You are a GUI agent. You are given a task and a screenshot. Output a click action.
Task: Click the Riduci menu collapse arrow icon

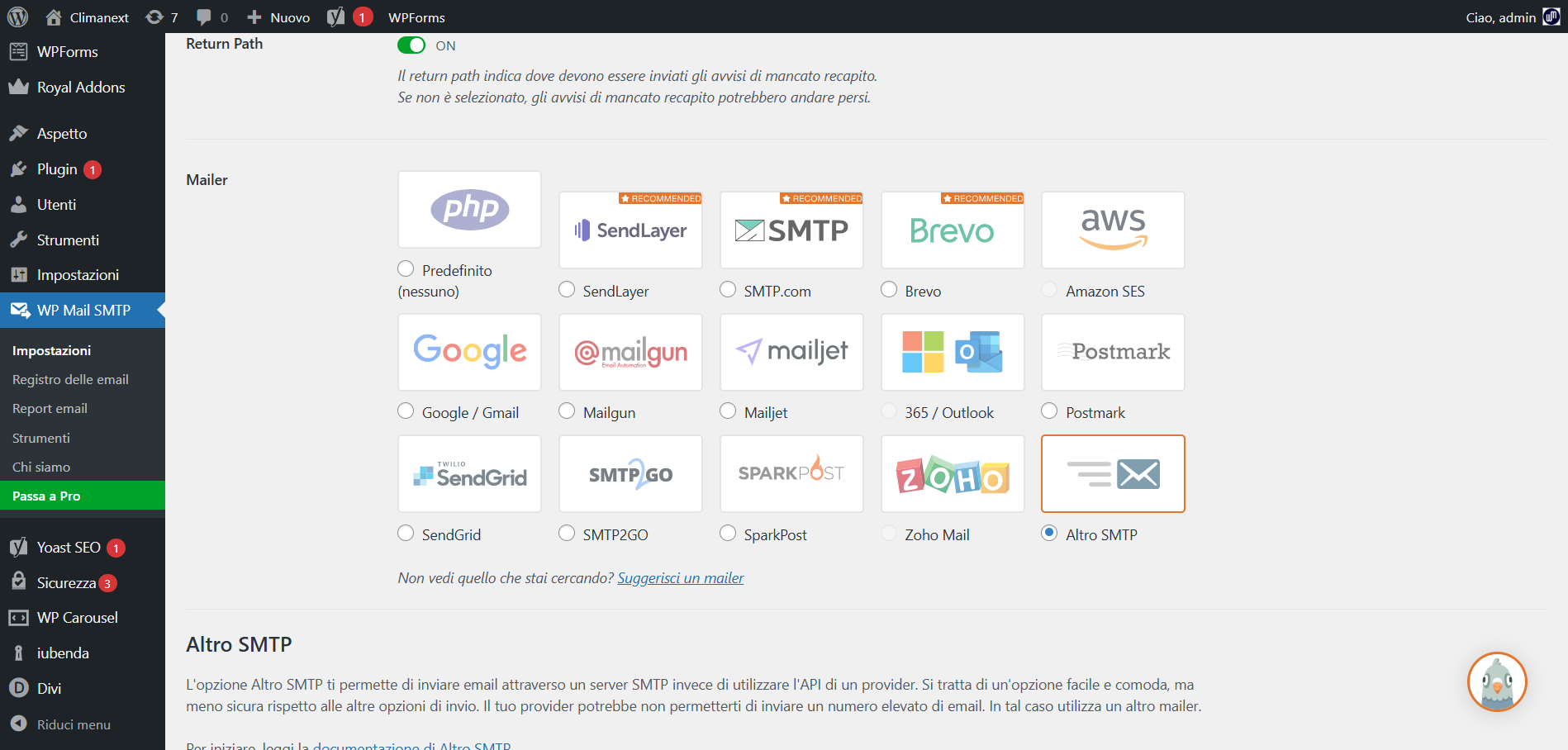click(x=18, y=724)
